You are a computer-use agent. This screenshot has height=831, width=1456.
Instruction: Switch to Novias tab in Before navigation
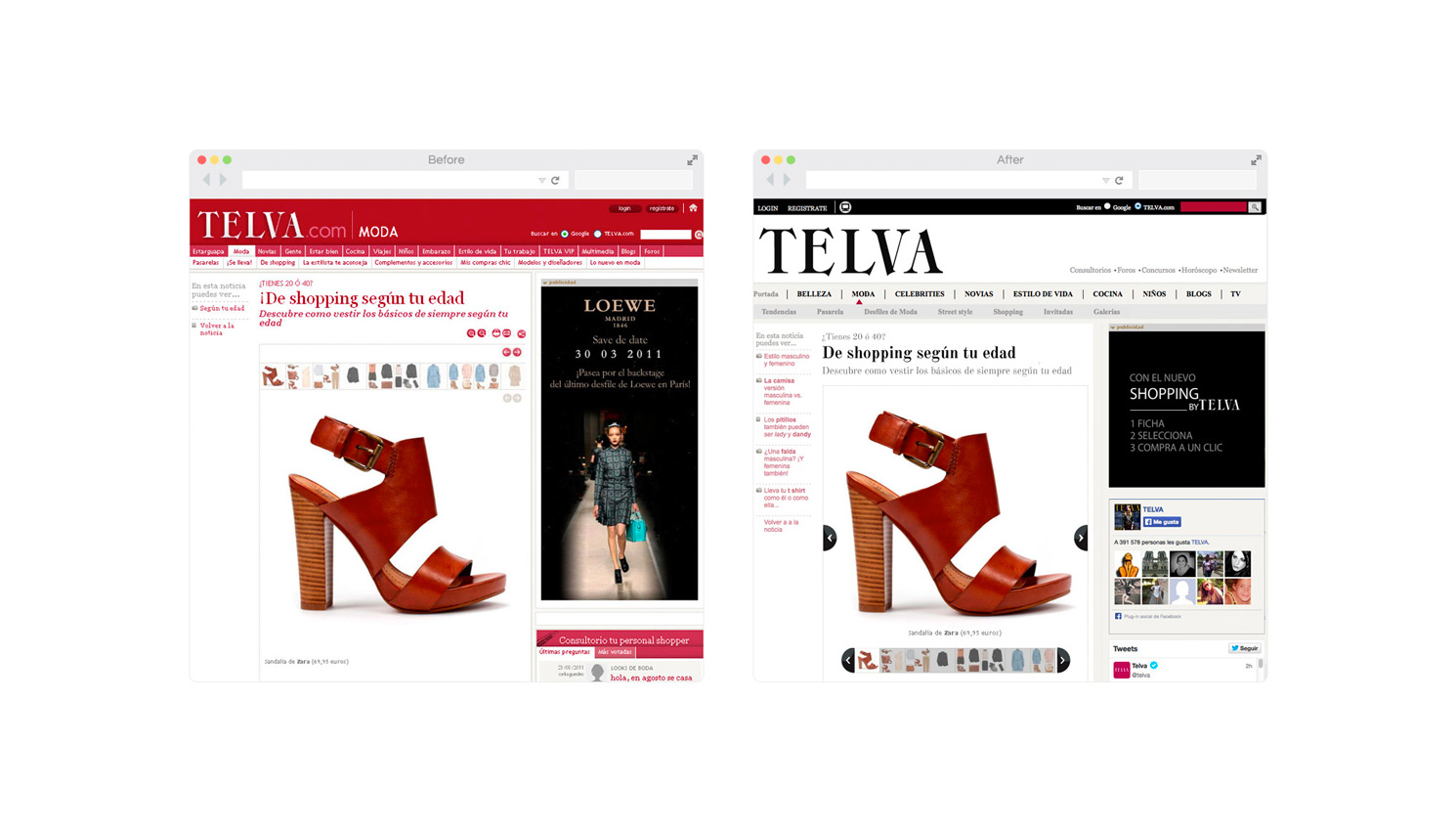coord(267,251)
